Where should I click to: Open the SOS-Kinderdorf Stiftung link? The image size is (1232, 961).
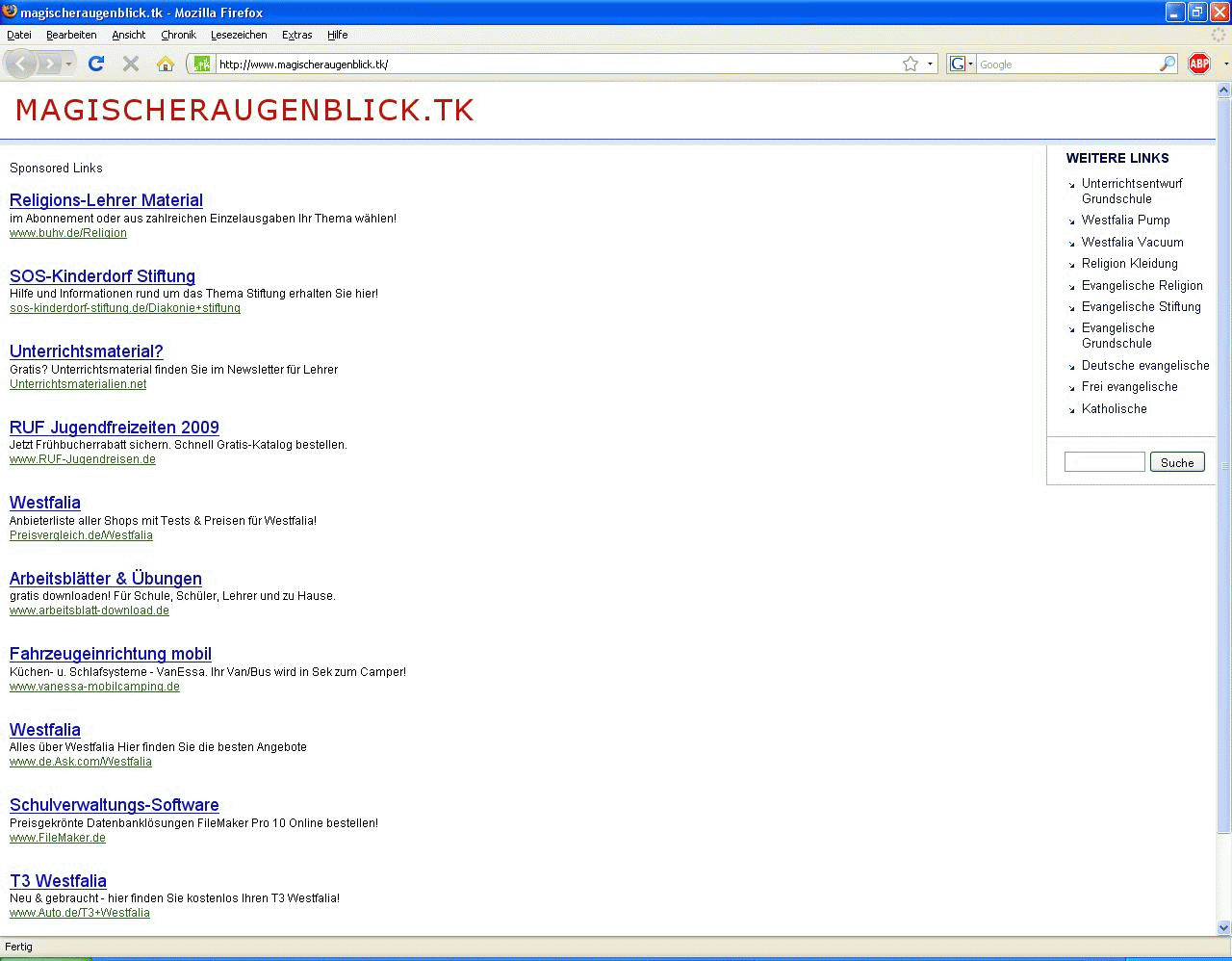[x=102, y=276]
